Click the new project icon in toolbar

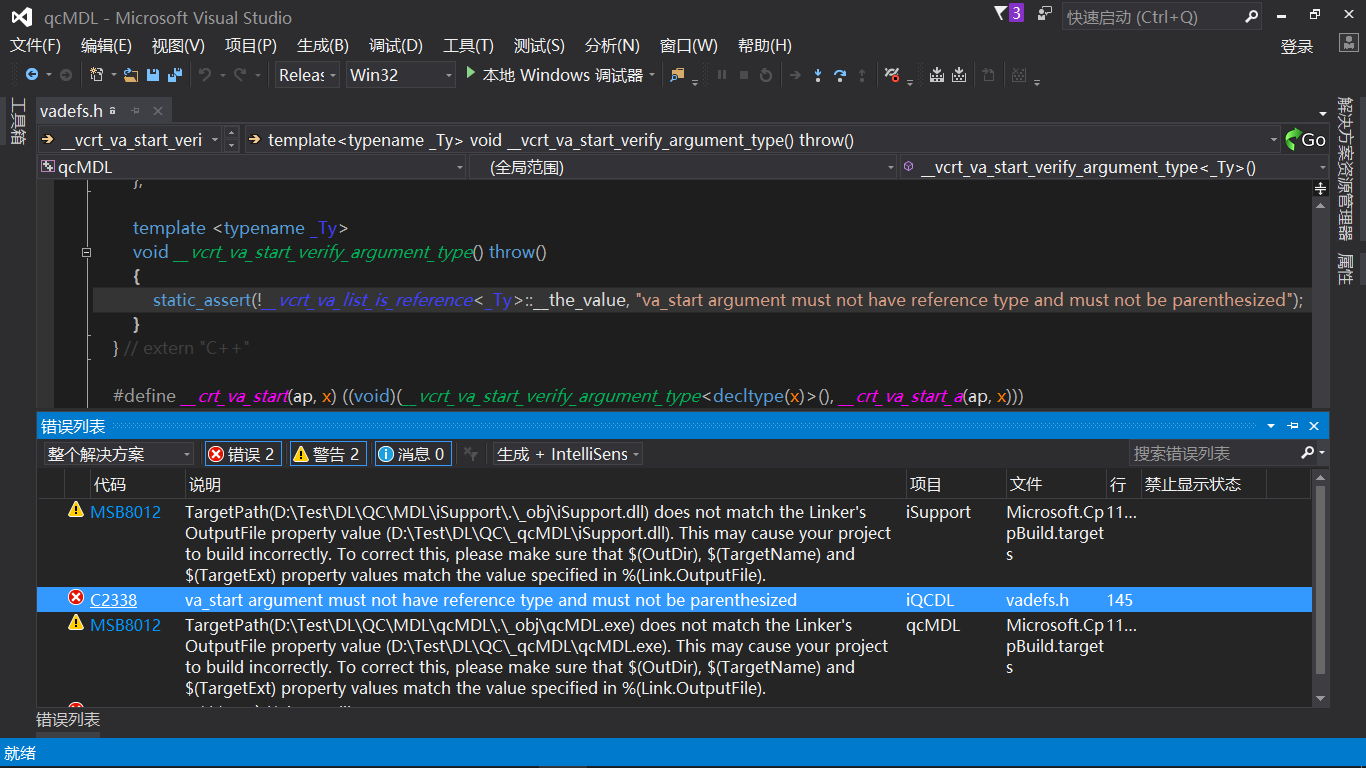coord(97,75)
